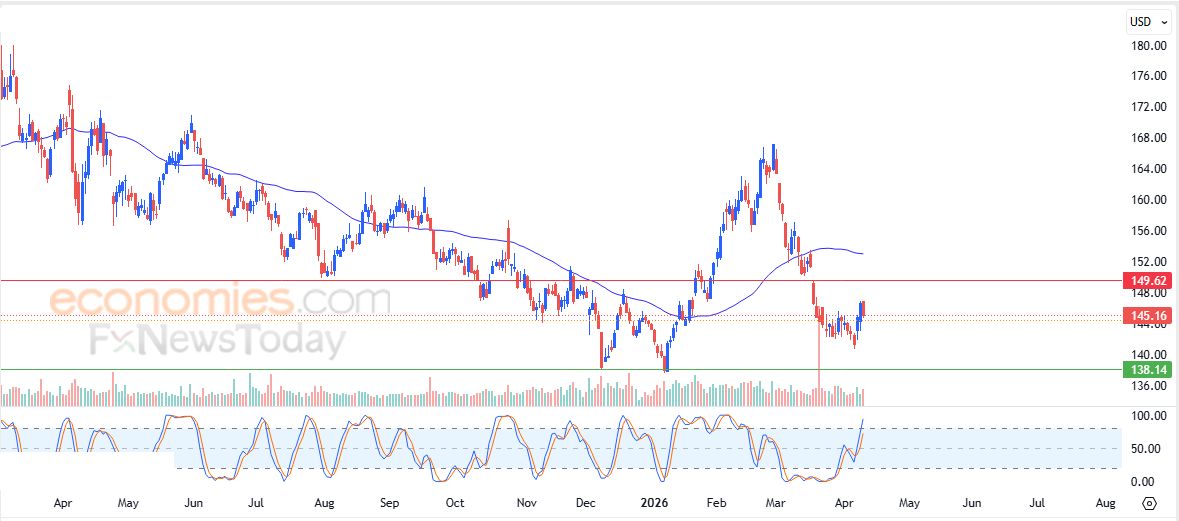
Task: Select the green 138.14 price label
Action: click(x=1145, y=369)
